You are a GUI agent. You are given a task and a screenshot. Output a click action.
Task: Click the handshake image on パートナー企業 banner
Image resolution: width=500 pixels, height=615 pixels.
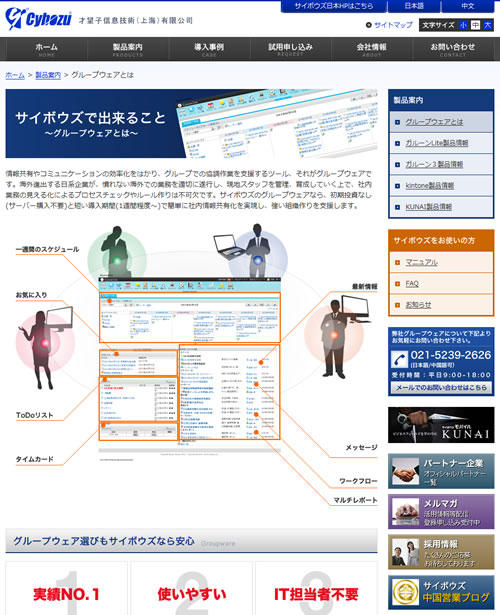pyautogui.click(x=405, y=471)
